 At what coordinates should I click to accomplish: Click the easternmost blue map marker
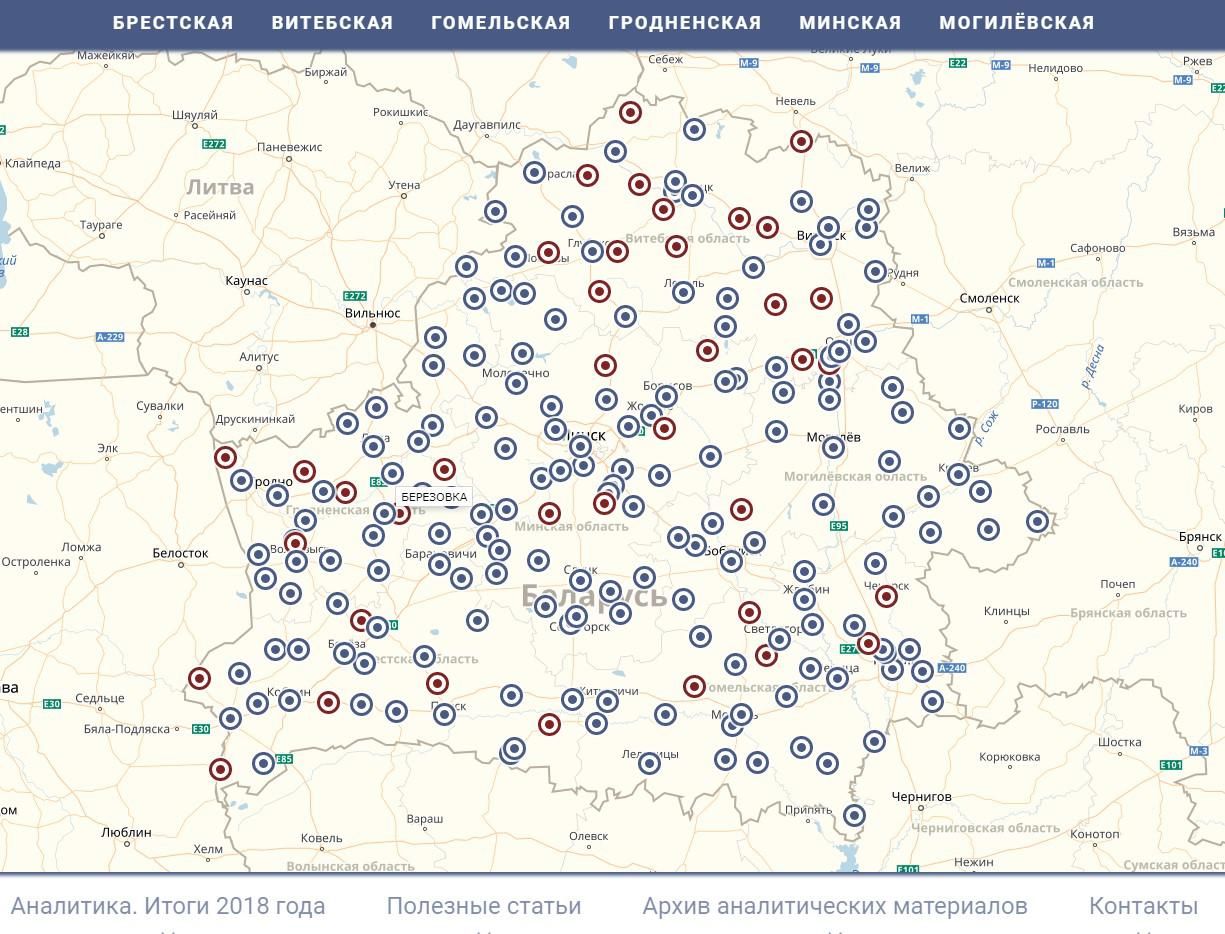(x=1037, y=521)
